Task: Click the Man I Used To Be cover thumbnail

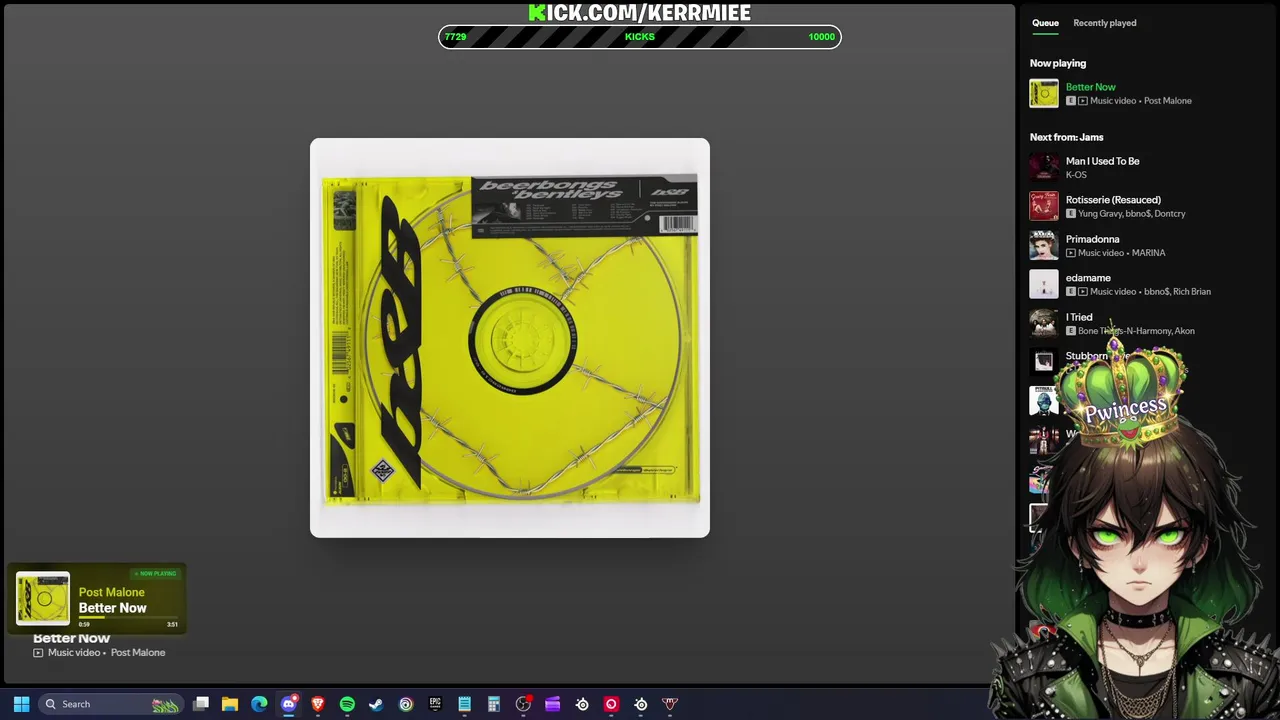Action: point(1044,167)
